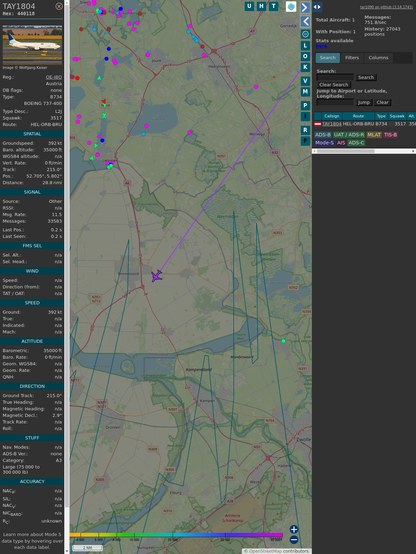The image size is (416, 554).
Task: Switch to the Columns tab
Action: (378, 58)
